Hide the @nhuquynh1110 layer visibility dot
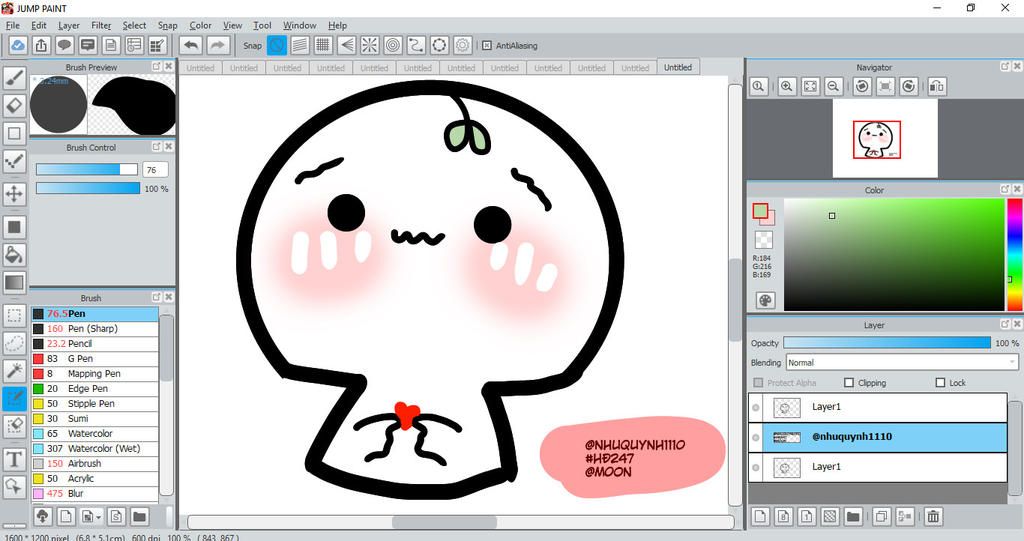 coord(756,437)
